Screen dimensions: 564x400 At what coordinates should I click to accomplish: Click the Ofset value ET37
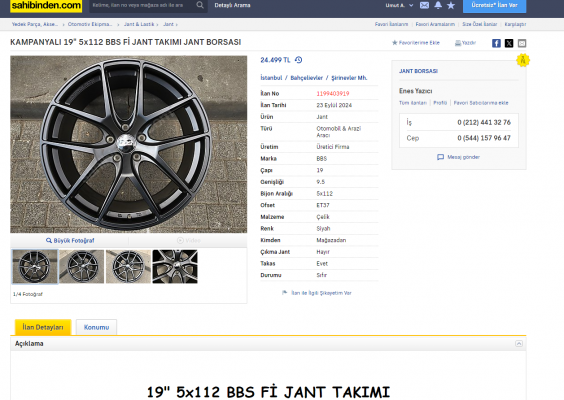click(323, 205)
